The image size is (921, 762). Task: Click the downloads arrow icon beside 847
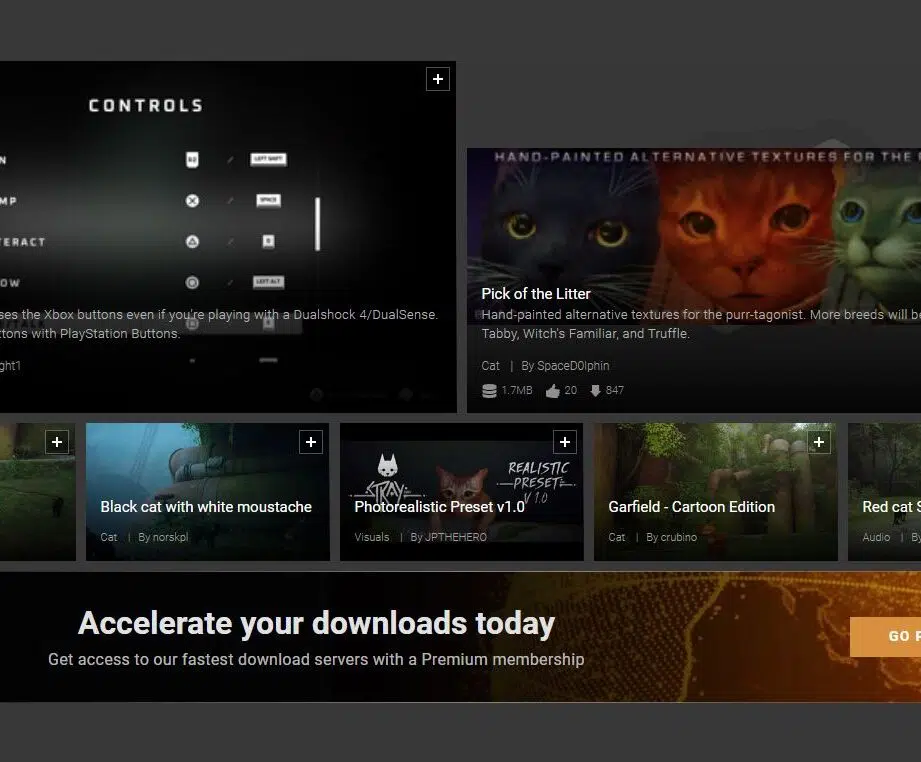[x=596, y=391]
